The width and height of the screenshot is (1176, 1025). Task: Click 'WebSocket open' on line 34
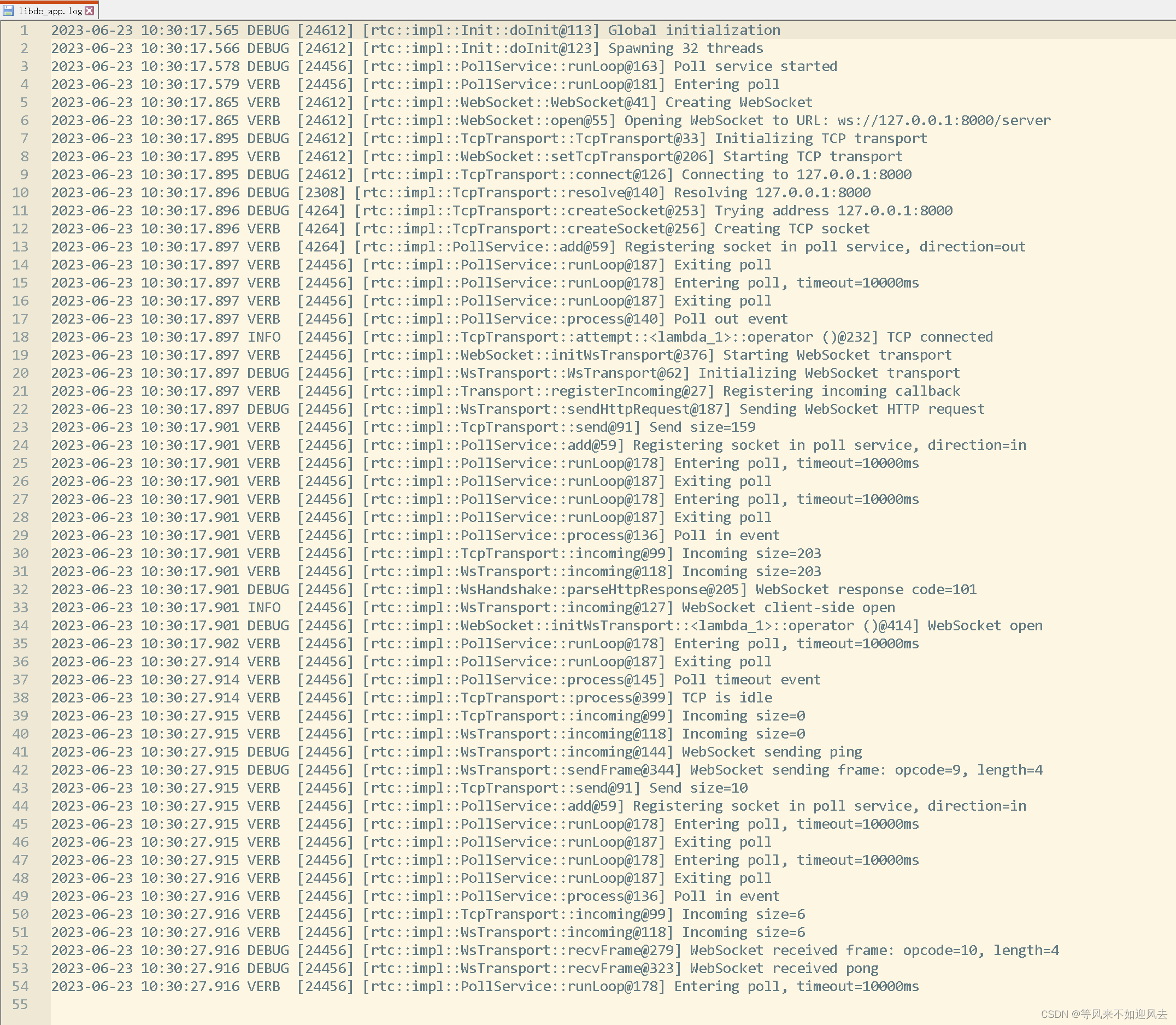(x=985, y=626)
